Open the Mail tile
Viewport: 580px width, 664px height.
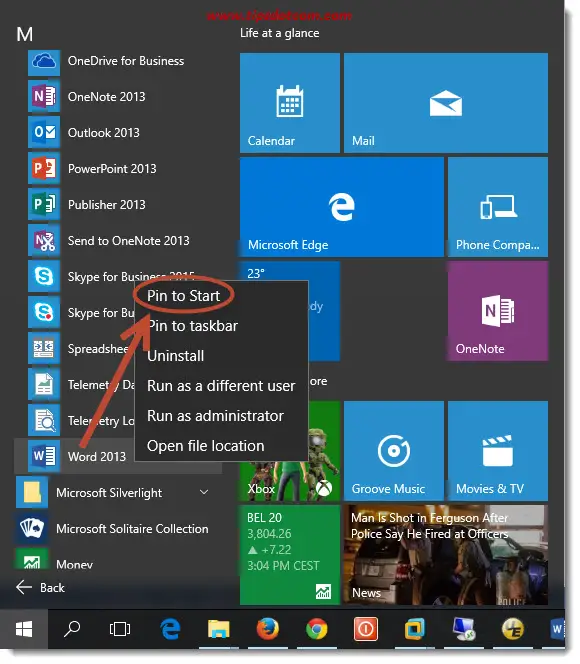point(446,103)
